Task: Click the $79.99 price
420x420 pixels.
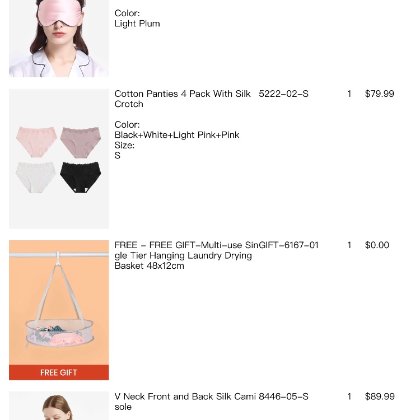Action: (380, 94)
